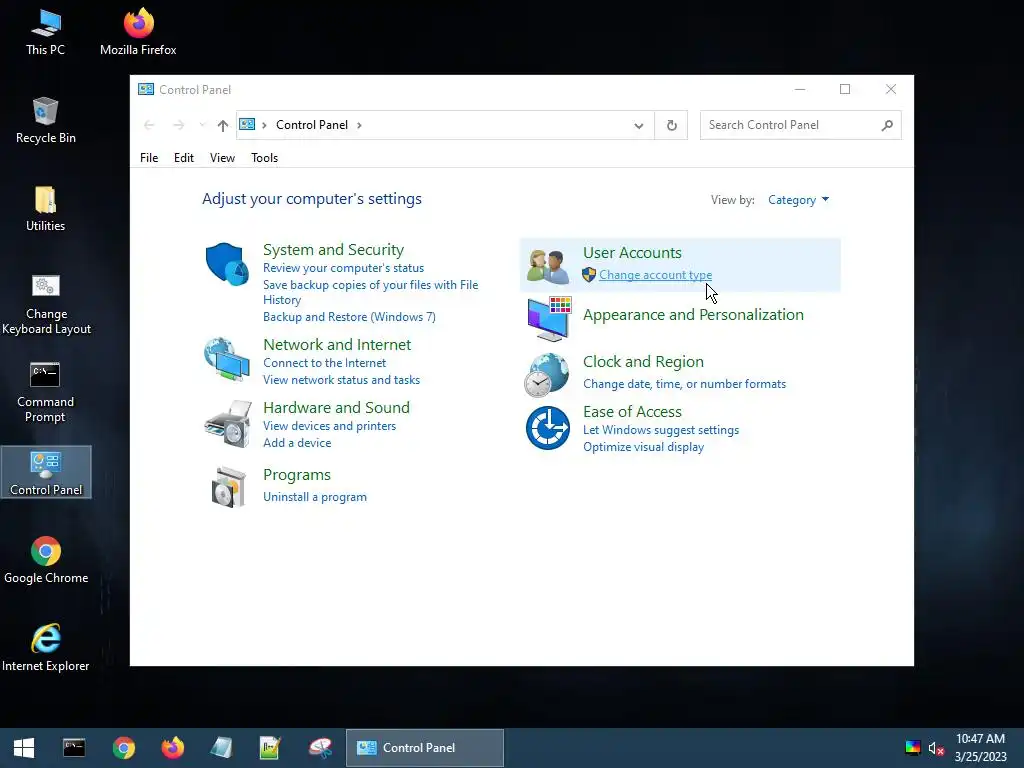Screen dimensions: 1024x768
Task: Click Let Windows suggest settings
Action: tap(661, 430)
